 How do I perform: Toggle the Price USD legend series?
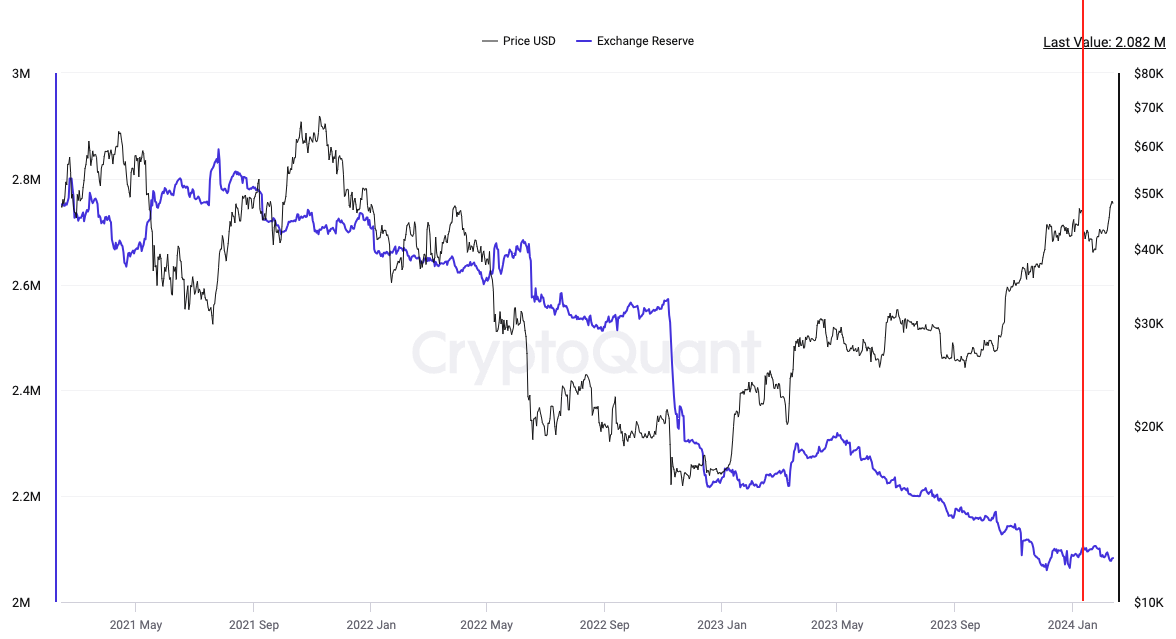529,41
